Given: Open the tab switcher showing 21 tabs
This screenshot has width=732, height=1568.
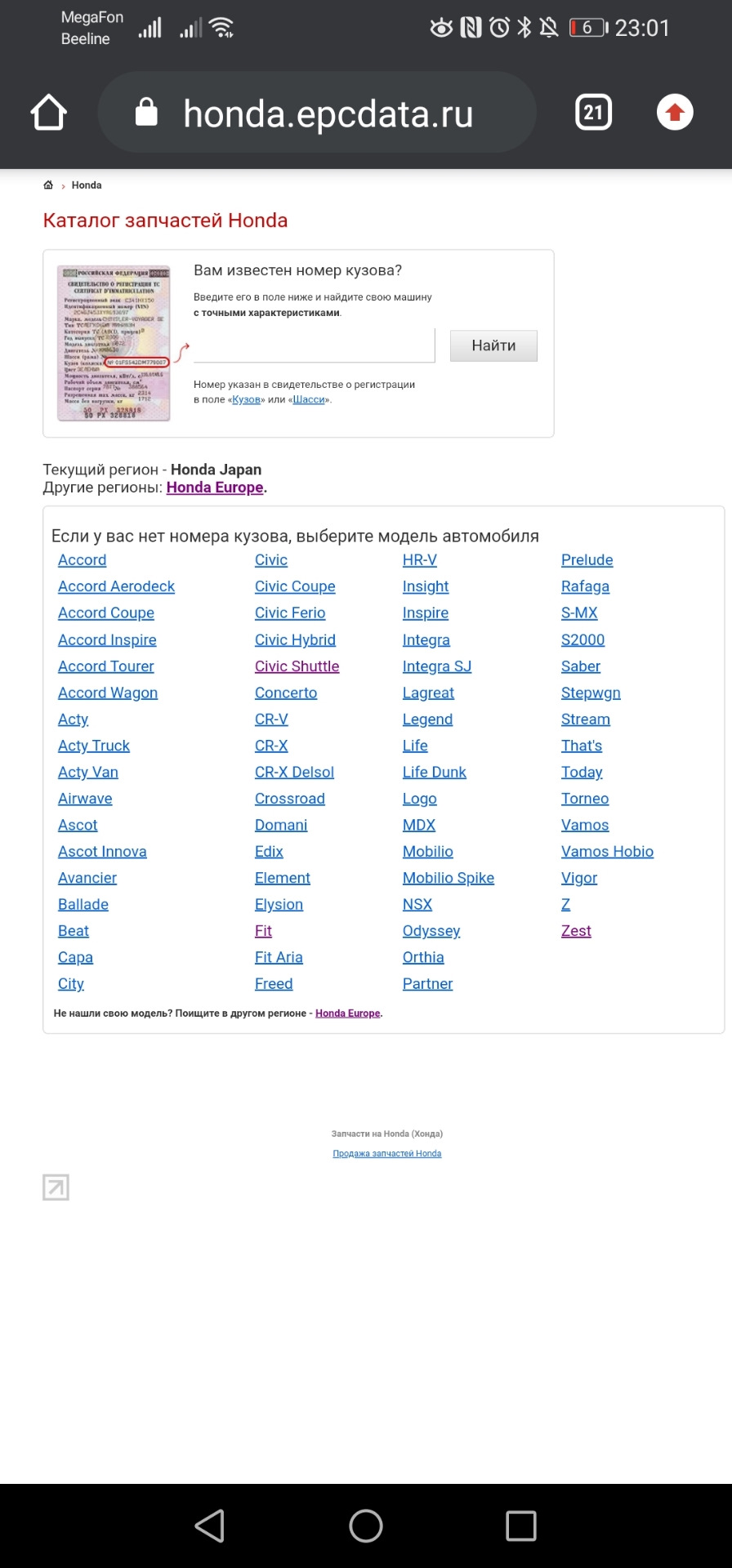Looking at the screenshot, I should click(593, 113).
